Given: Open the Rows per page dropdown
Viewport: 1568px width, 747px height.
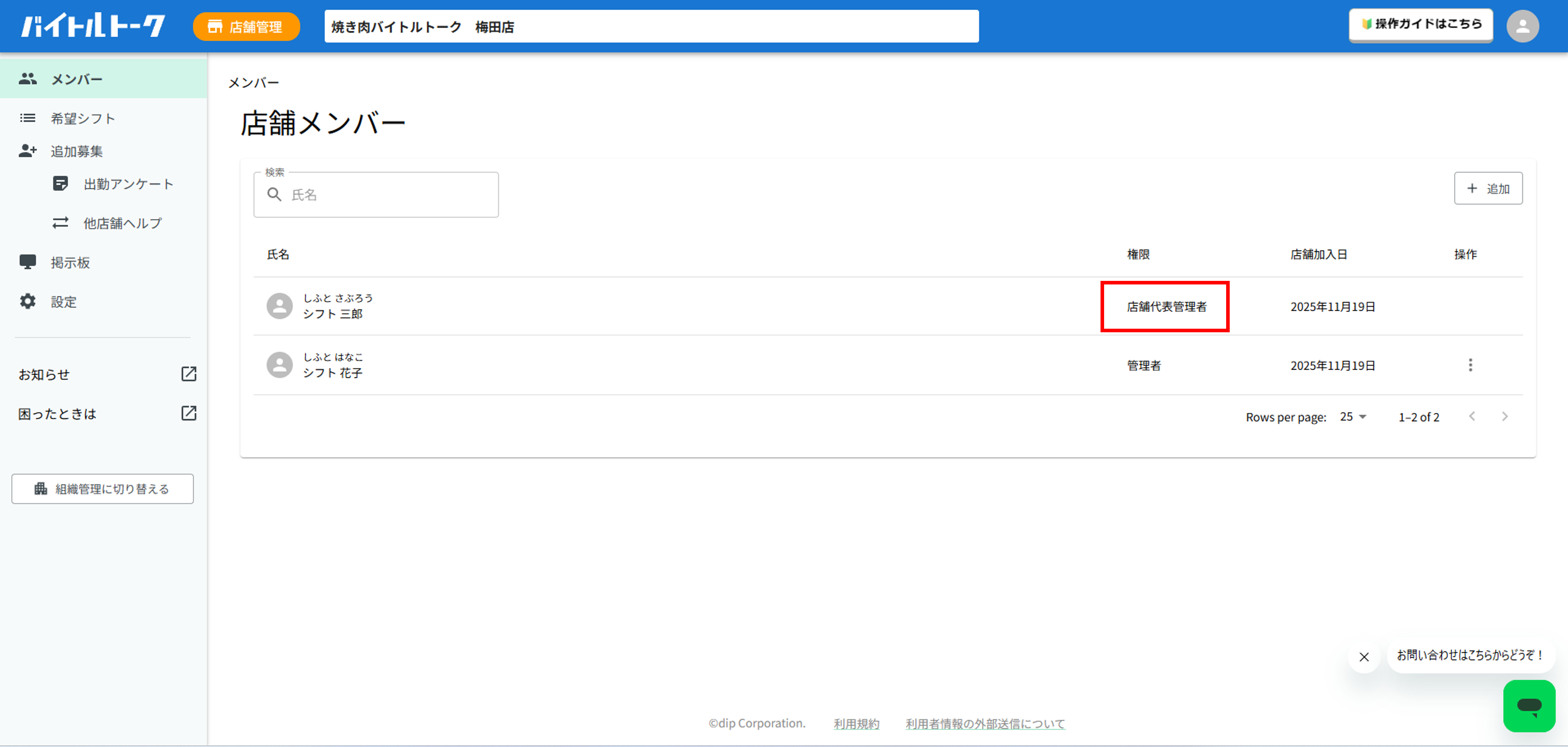Looking at the screenshot, I should point(1352,417).
